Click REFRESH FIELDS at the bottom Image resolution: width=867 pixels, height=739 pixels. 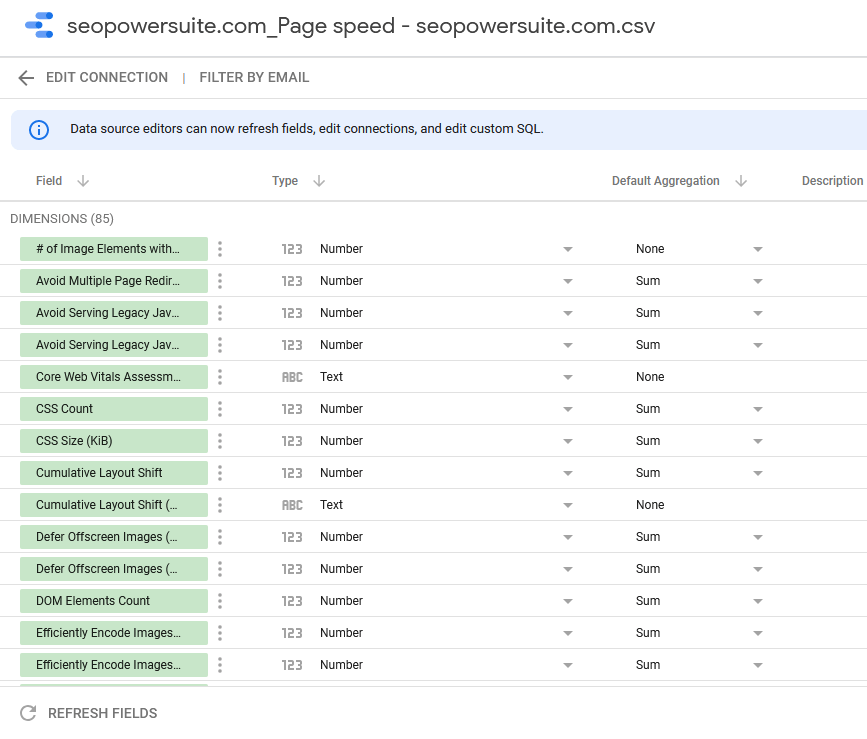[x=88, y=714]
